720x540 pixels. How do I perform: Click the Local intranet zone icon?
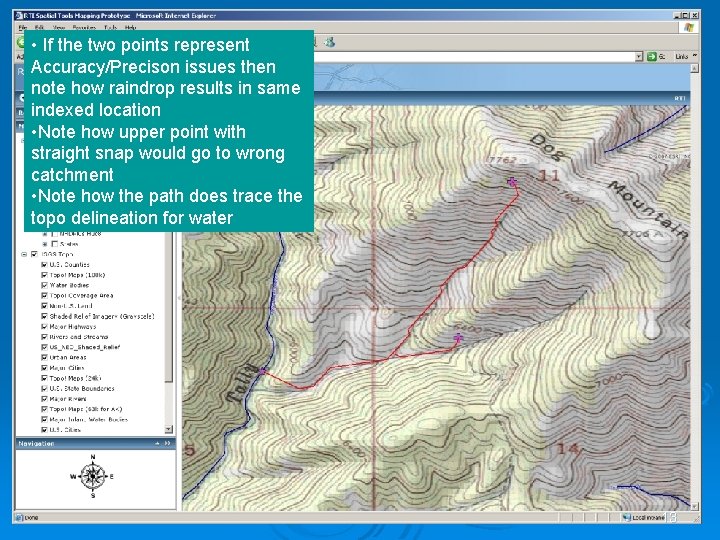coord(626,518)
